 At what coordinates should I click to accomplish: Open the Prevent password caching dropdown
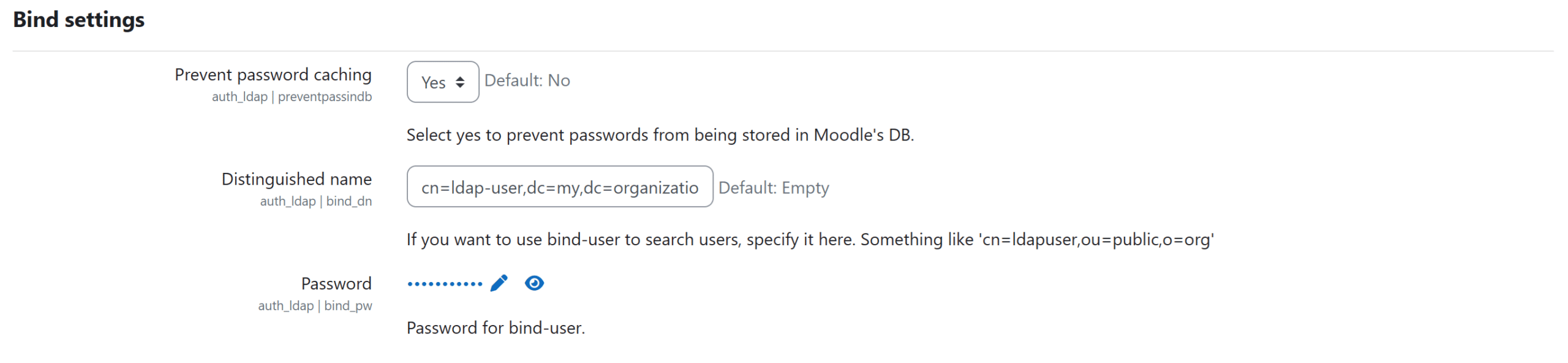(x=442, y=82)
